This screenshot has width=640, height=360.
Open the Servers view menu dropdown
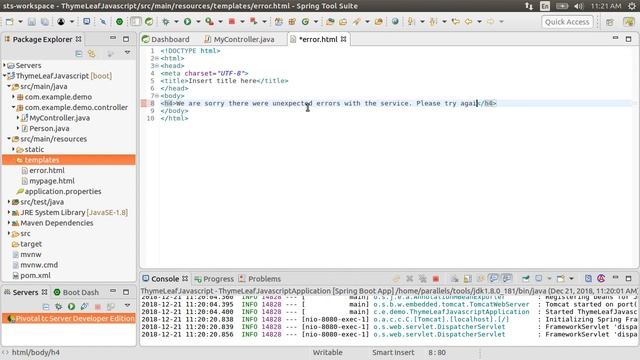(127, 306)
